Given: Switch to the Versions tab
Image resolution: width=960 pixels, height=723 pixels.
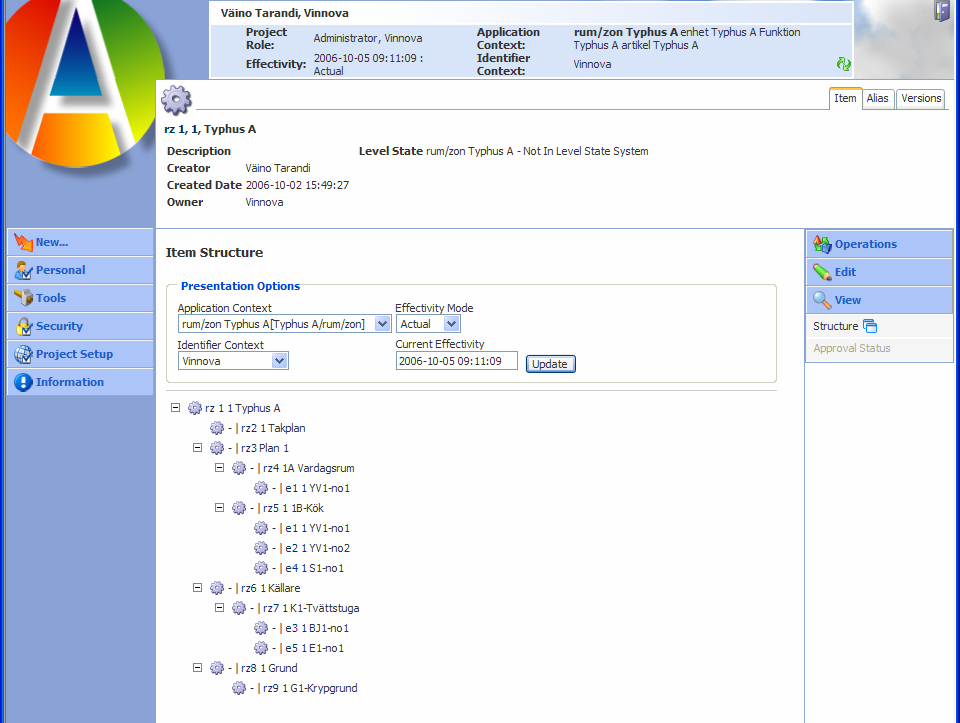Looking at the screenshot, I should [921, 99].
